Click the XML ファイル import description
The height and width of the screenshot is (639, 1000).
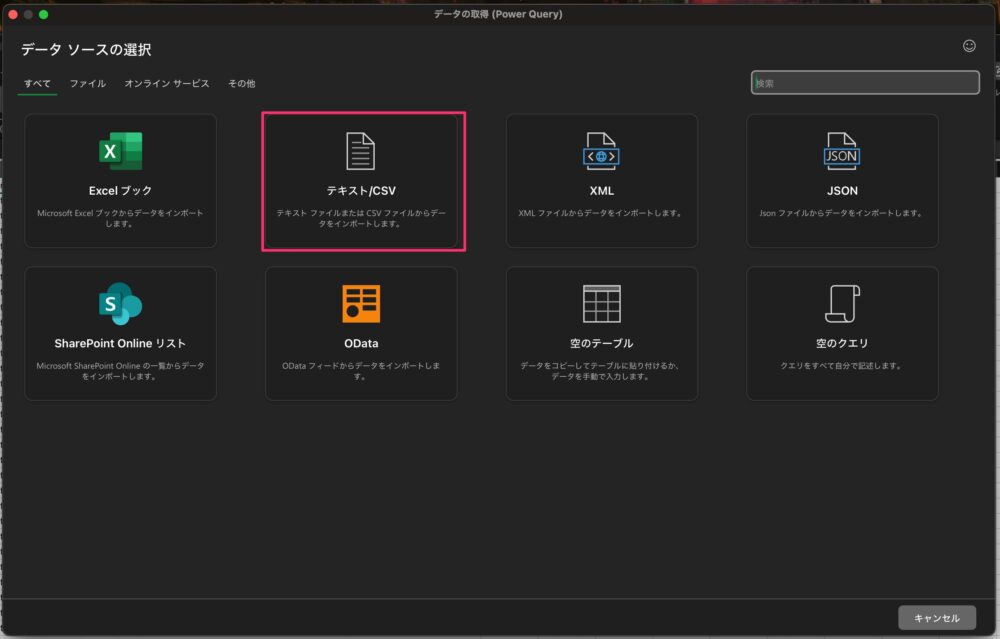[x=601, y=213]
